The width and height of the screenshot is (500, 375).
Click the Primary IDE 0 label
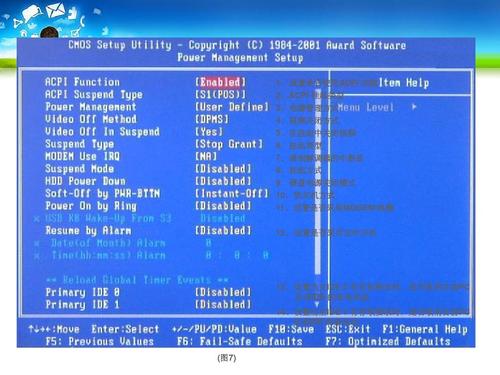pyautogui.click(x=82, y=292)
